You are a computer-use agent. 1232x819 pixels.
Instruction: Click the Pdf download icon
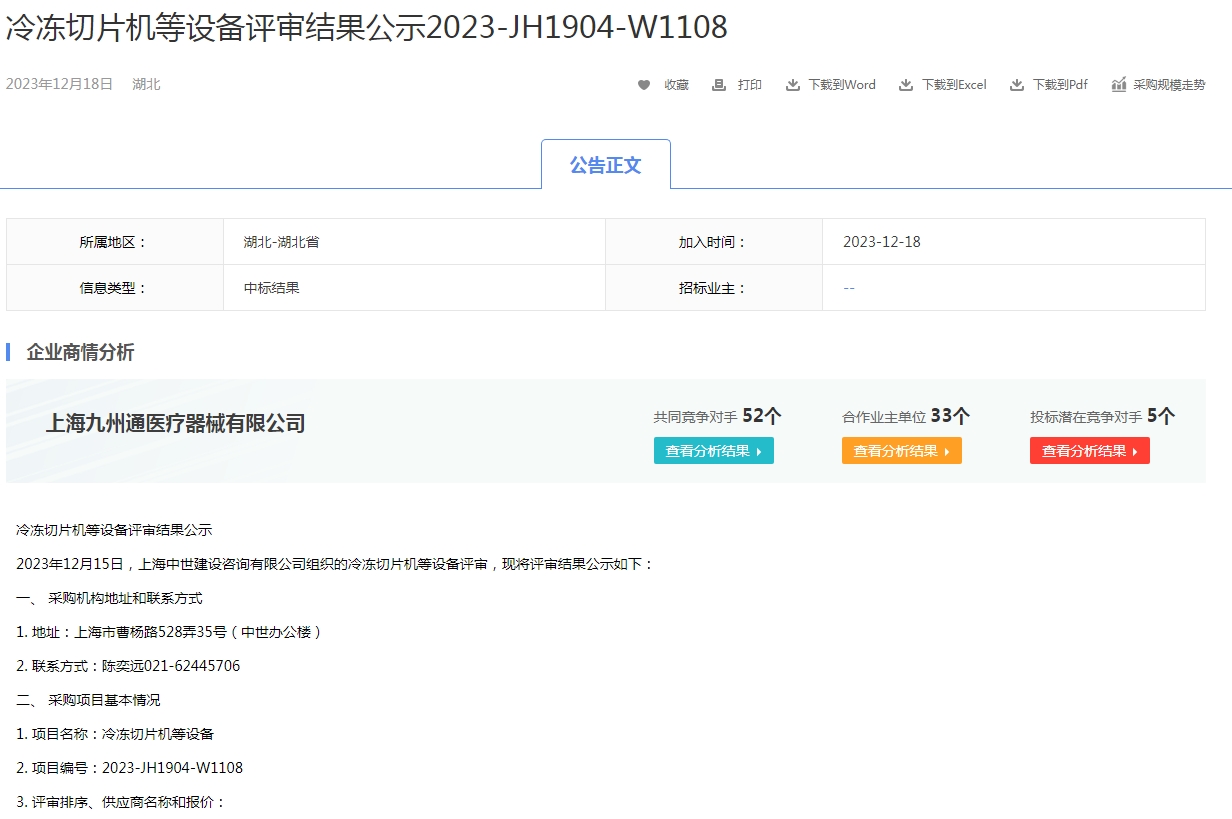pos(1017,85)
